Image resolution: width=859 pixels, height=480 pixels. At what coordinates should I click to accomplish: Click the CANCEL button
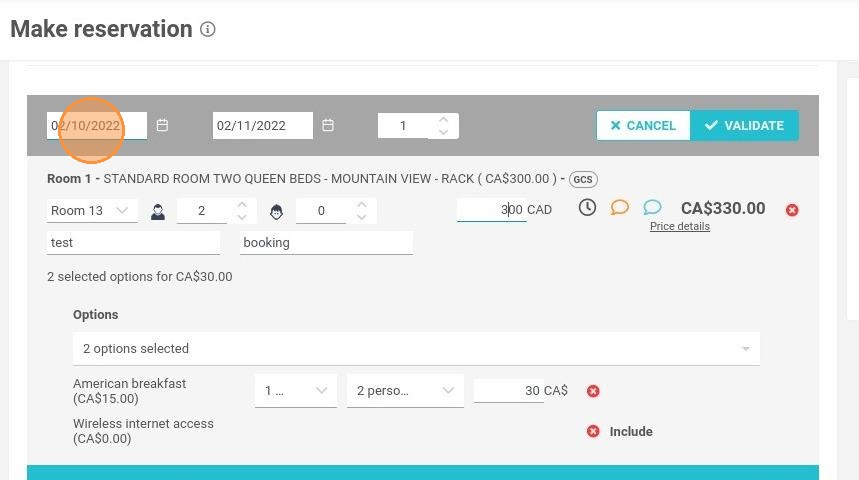click(644, 125)
